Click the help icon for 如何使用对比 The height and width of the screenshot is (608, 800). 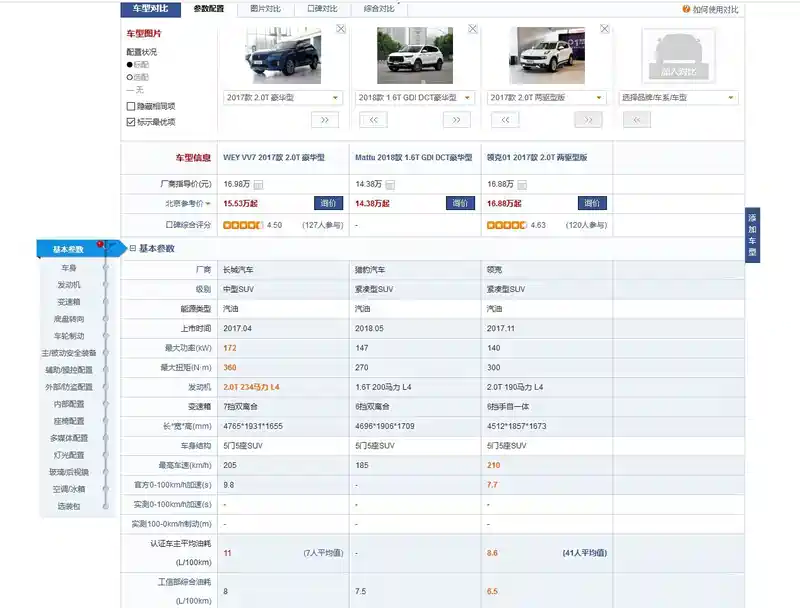click(686, 10)
